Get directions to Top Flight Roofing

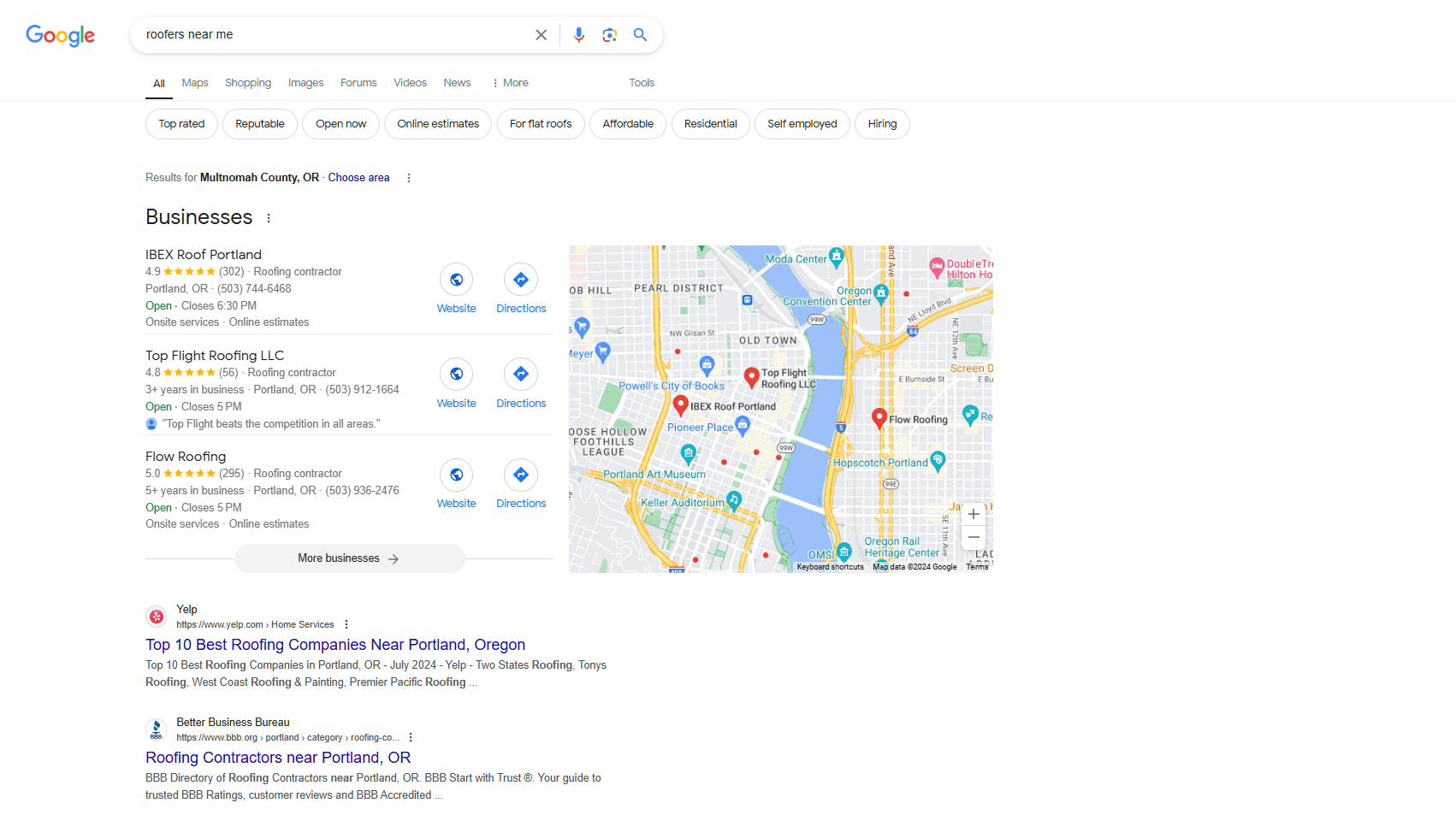(521, 374)
